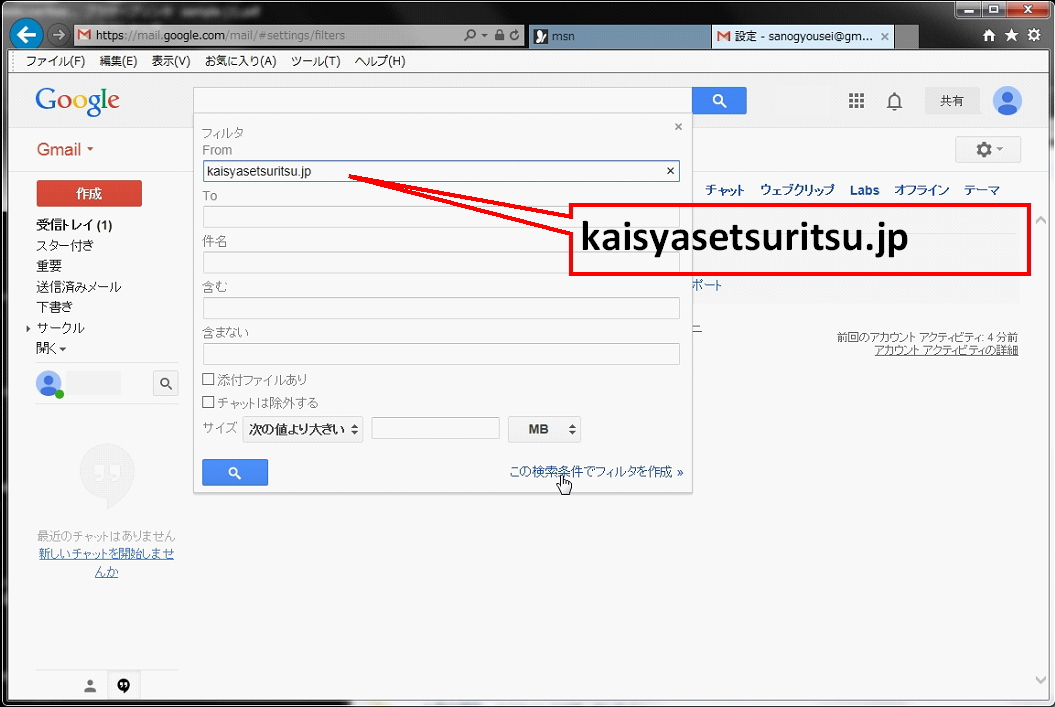Open the profile avatar menu
Image resolution: width=1055 pixels, height=707 pixels.
[x=1007, y=100]
